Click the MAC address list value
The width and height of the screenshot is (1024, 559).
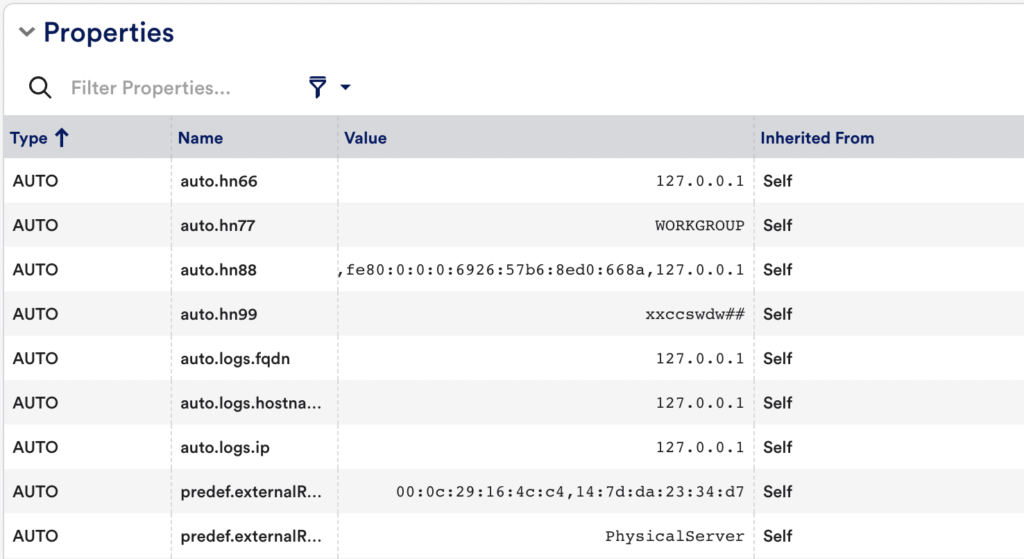[570, 492]
